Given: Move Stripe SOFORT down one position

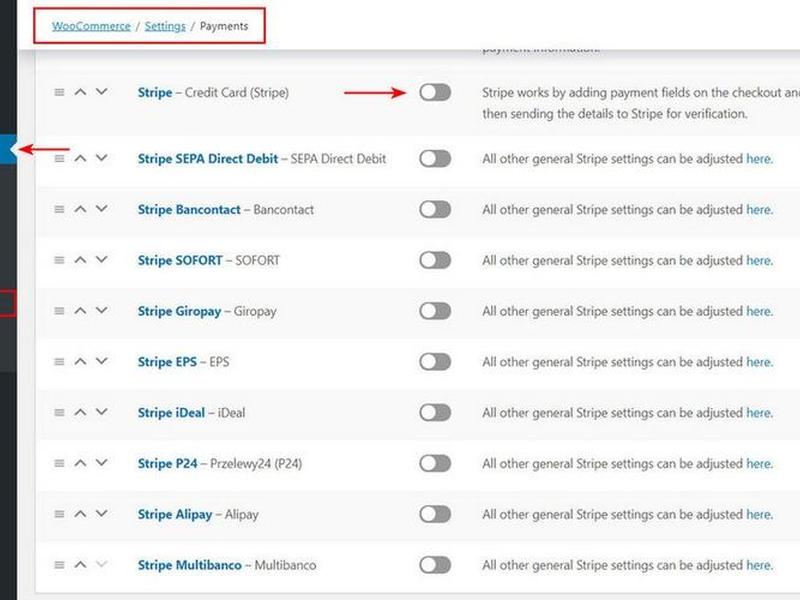Looking at the screenshot, I should [x=102, y=260].
